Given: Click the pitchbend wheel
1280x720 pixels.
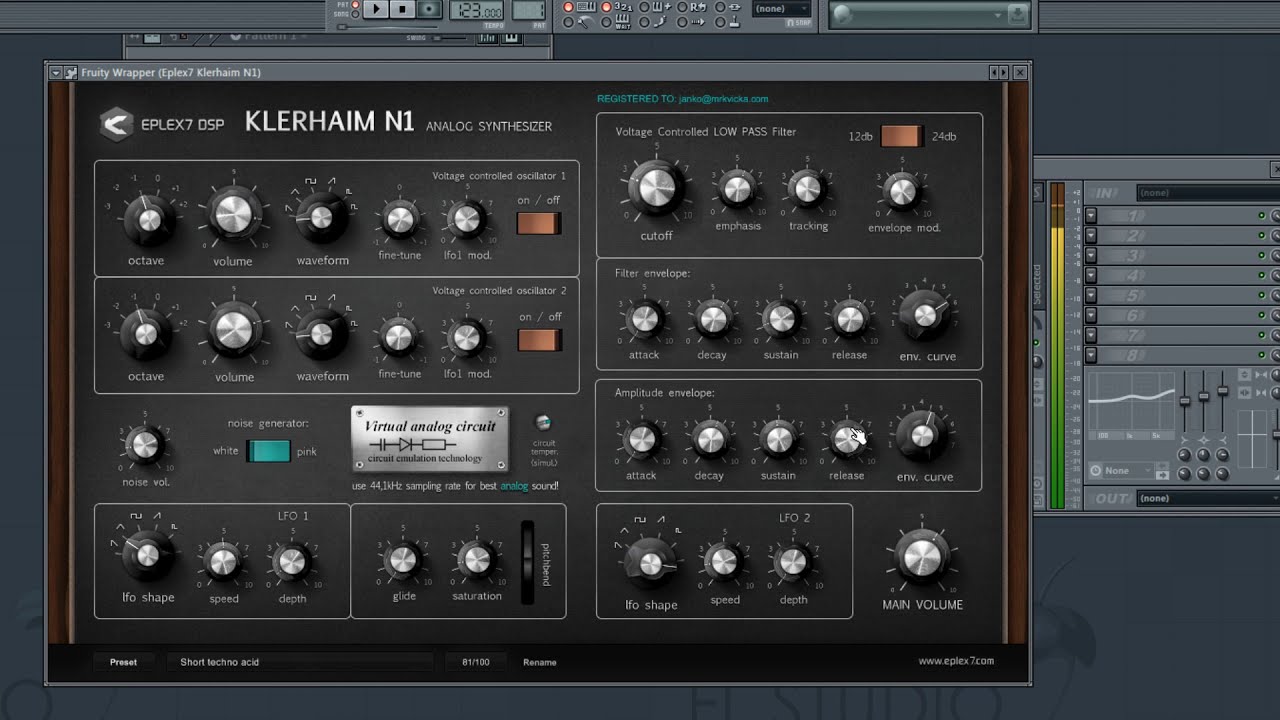Looking at the screenshot, I should click(528, 562).
